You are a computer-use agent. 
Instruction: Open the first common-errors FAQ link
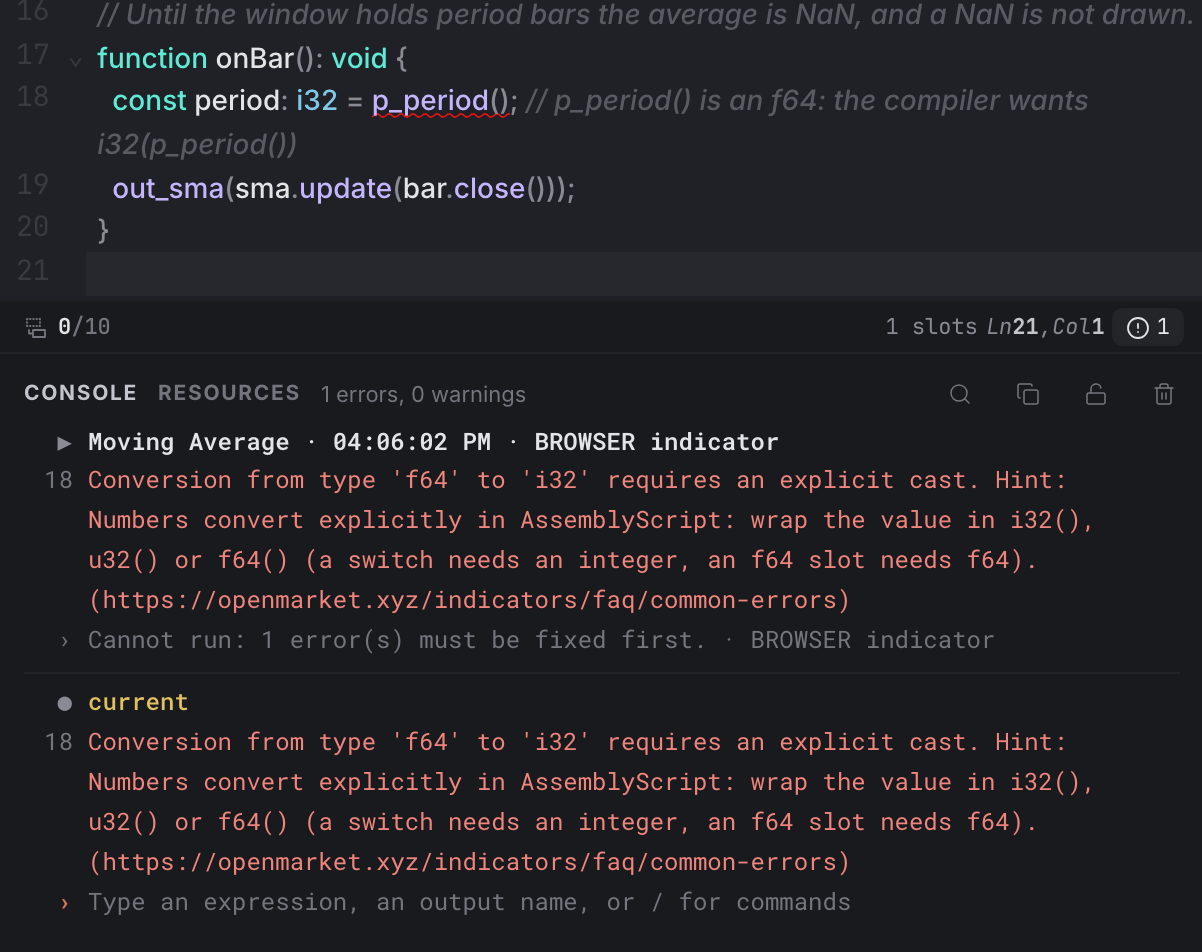469,600
